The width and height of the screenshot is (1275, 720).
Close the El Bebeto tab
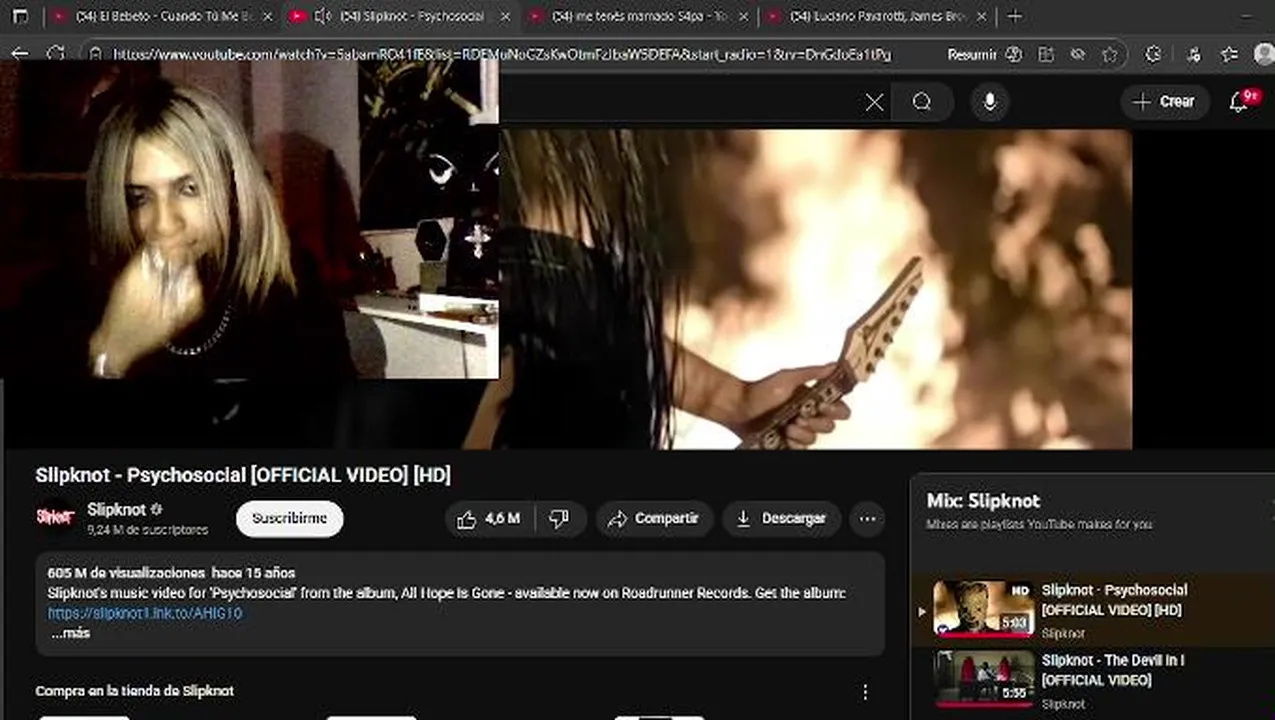click(x=267, y=17)
